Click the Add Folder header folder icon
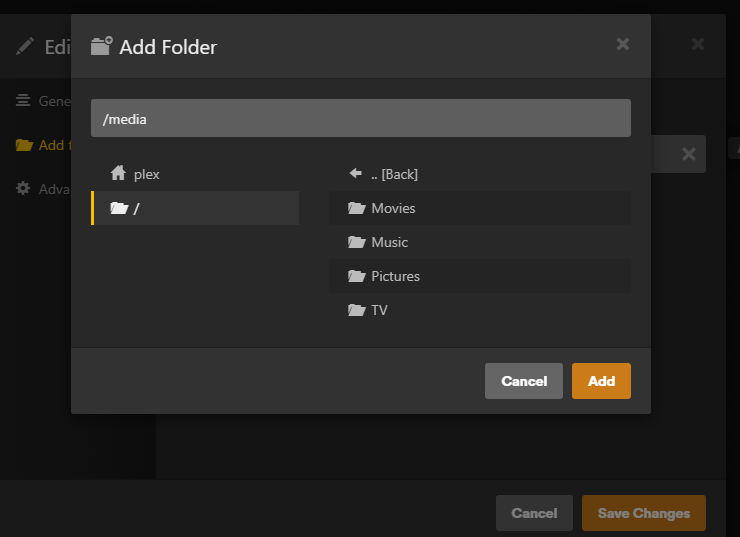The height and width of the screenshot is (537, 740). pos(101,46)
